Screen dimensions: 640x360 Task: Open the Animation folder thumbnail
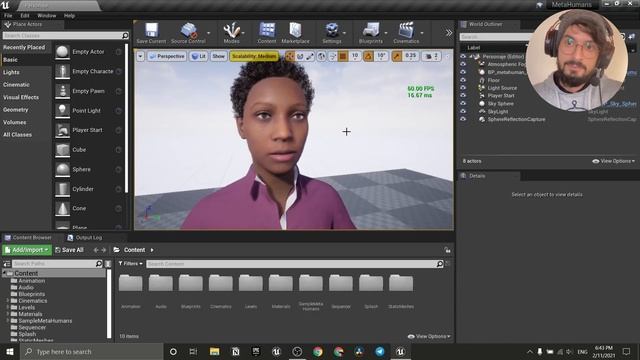tap(131, 283)
